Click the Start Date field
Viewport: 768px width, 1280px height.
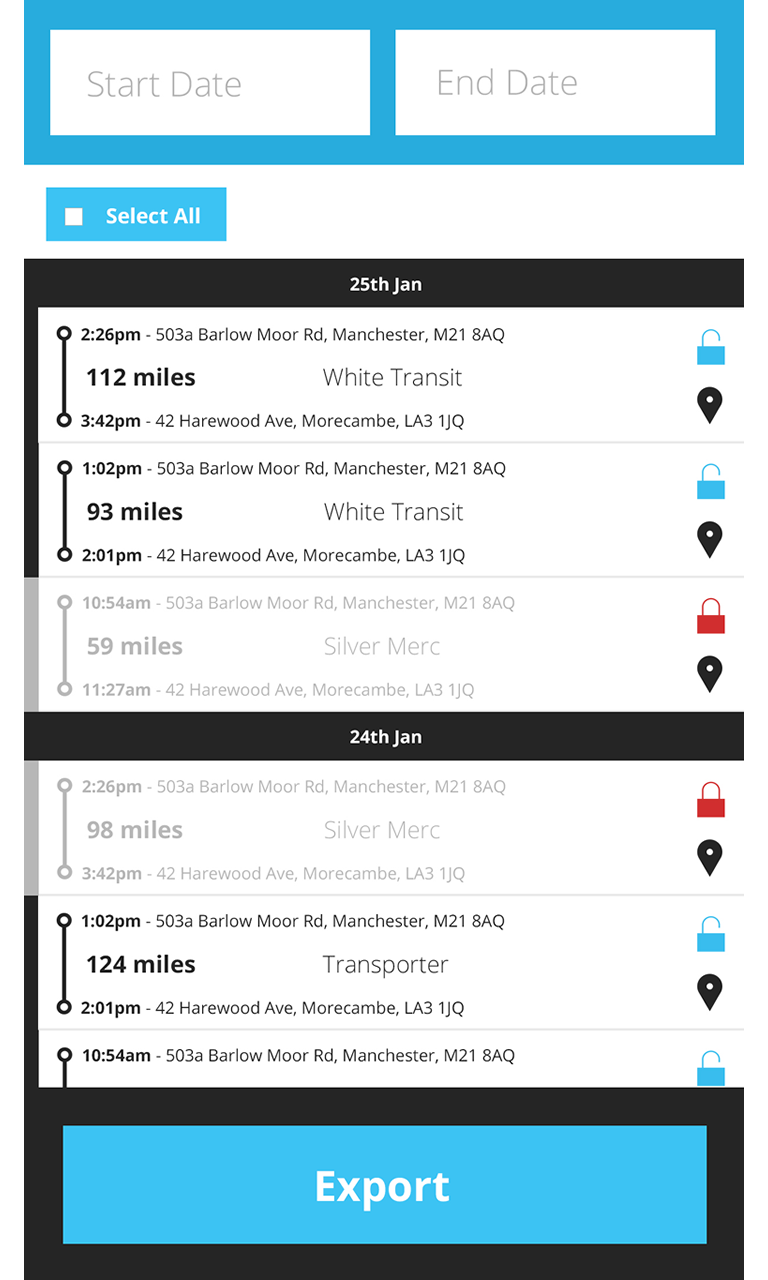click(x=210, y=83)
